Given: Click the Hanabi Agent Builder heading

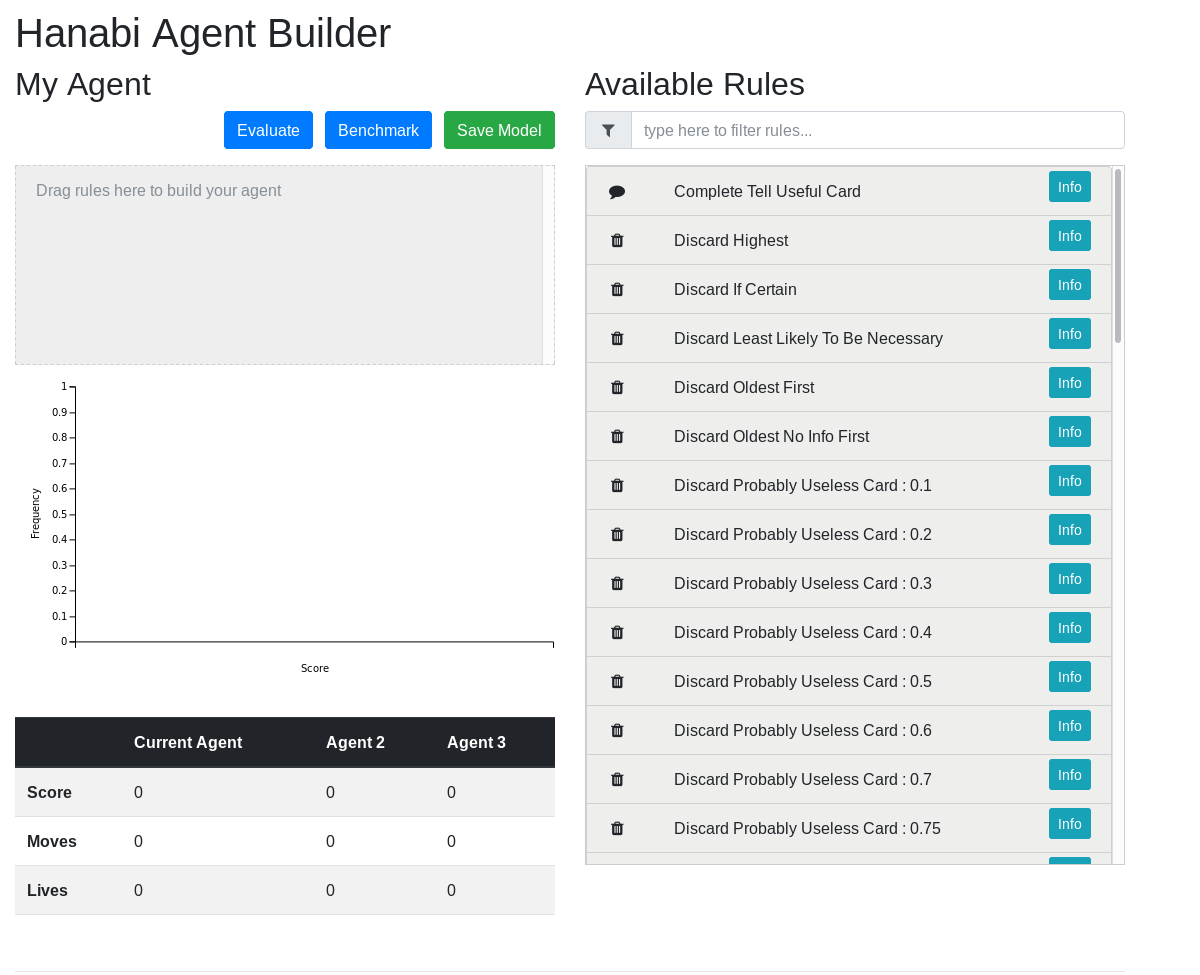Looking at the screenshot, I should click(x=203, y=33).
